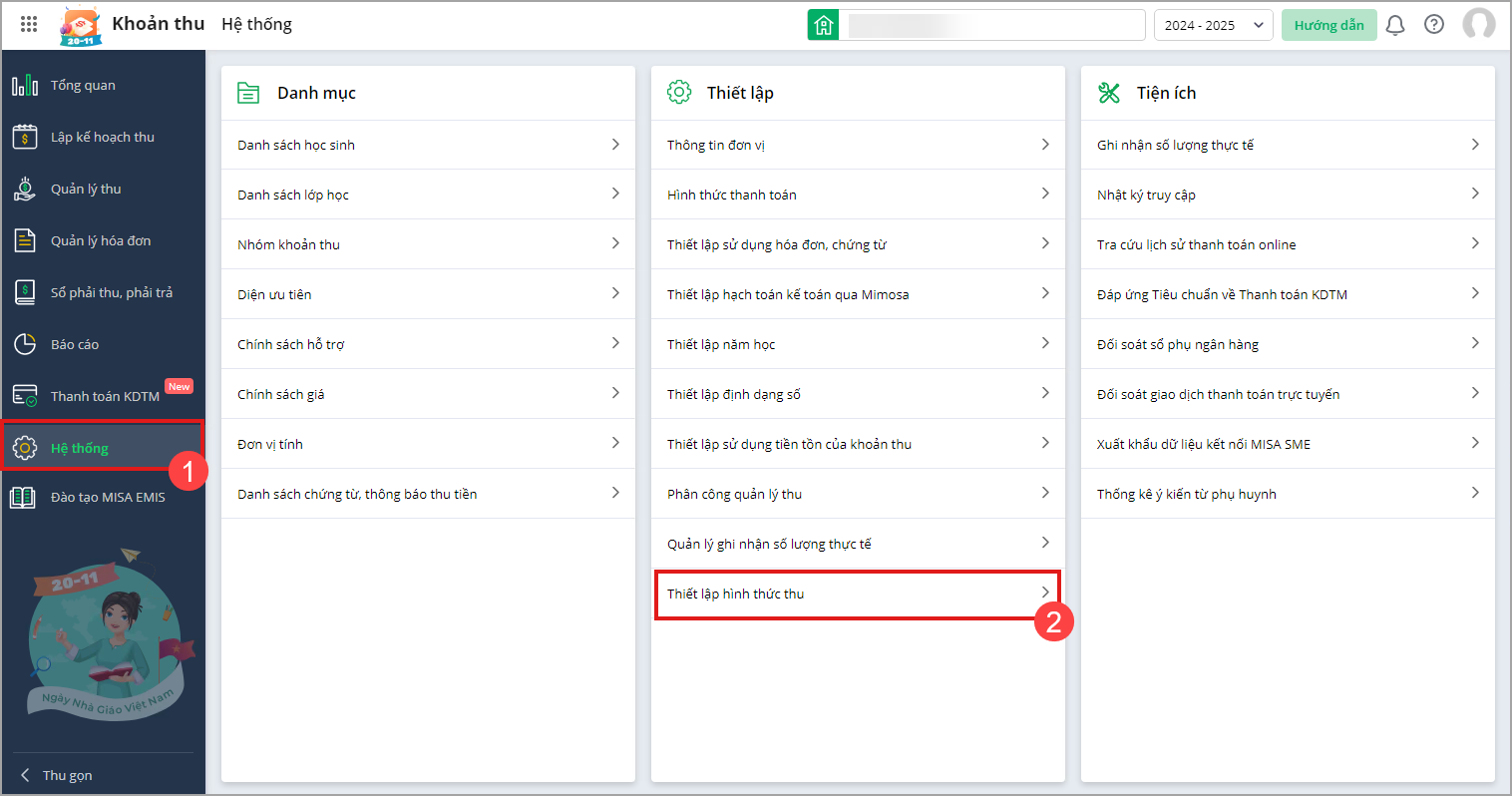Screen dimensions: 1512x796
Task: Click the Khoản thu app logo
Action: pyautogui.click(x=81, y=26)
